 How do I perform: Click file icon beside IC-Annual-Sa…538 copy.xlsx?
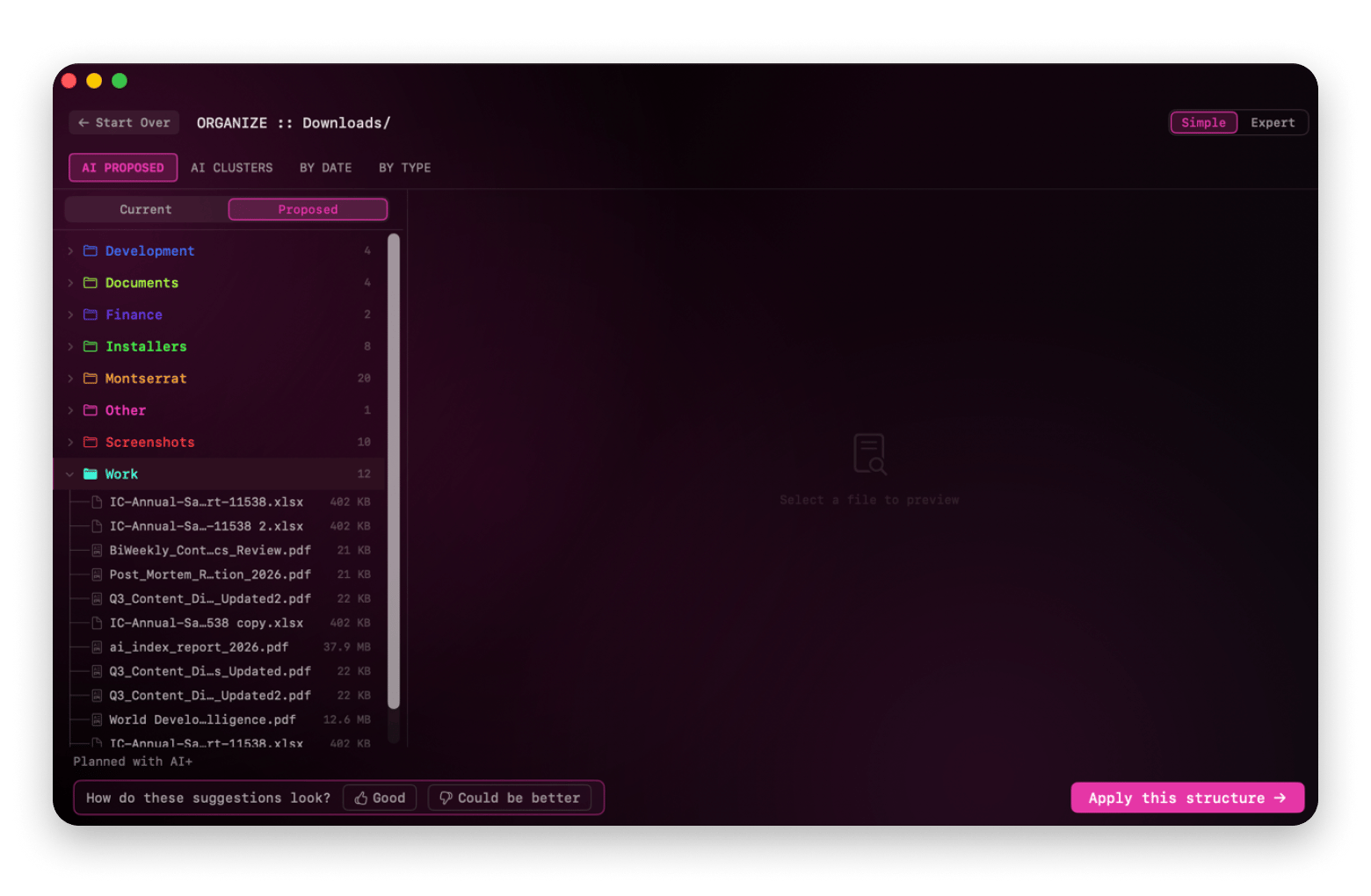point(98,623)
